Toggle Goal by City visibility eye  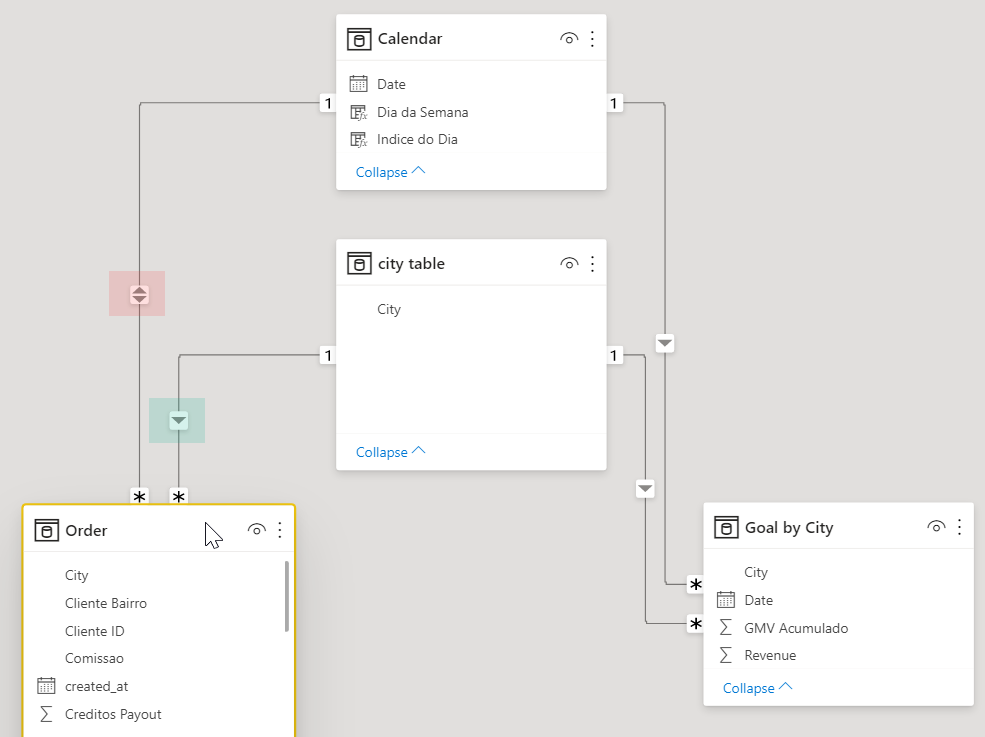(936, 527)
